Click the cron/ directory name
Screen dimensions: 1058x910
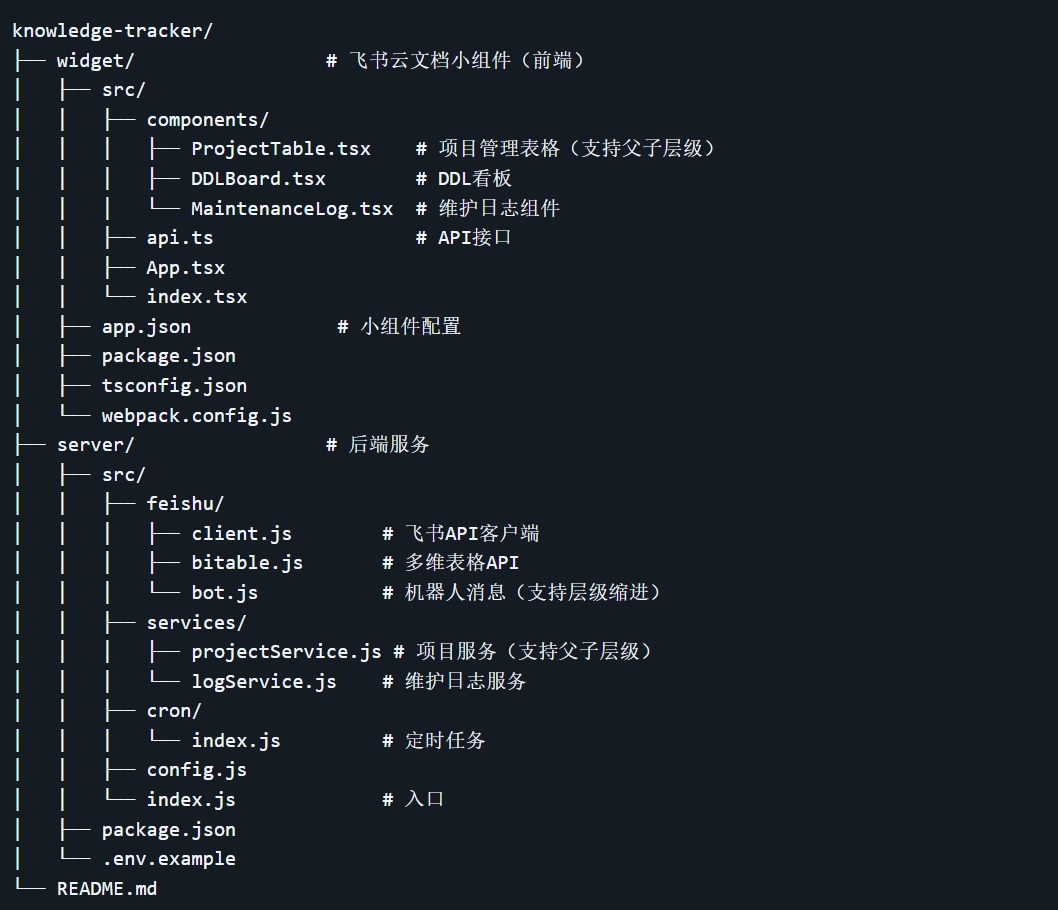[x=174, y=711]
